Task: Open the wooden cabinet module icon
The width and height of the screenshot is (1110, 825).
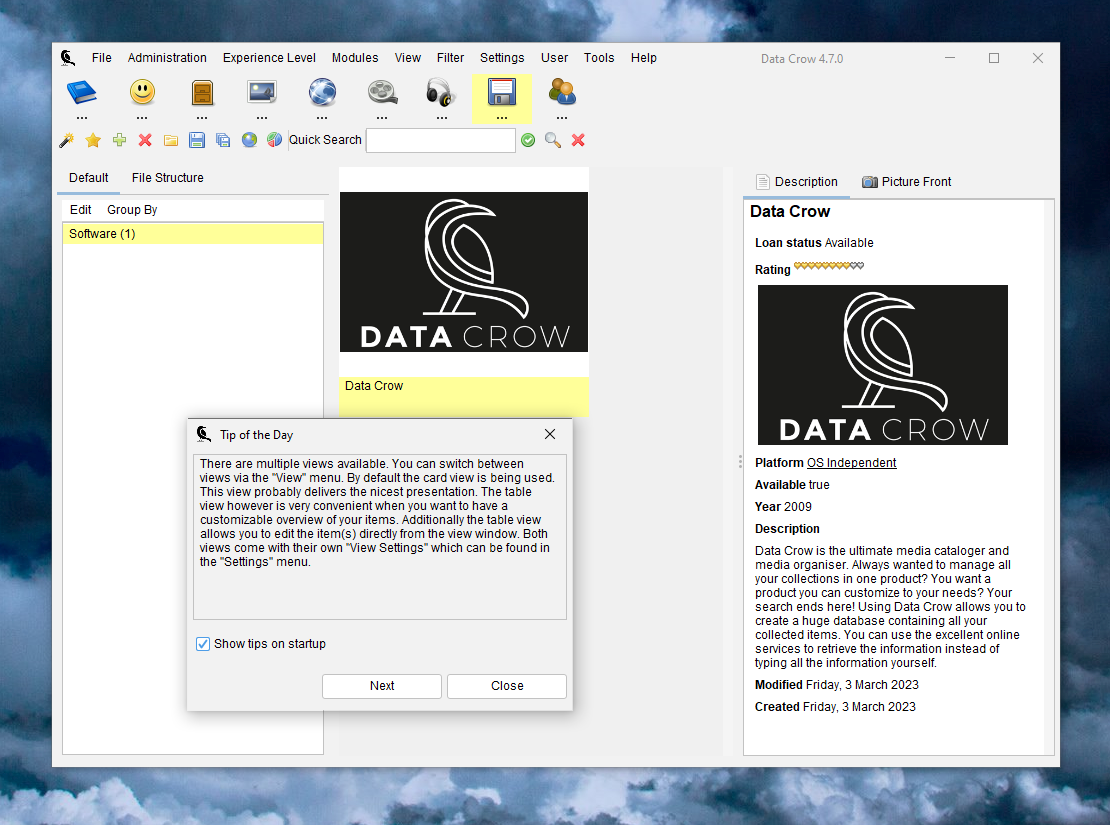Action: pos(202,93)
